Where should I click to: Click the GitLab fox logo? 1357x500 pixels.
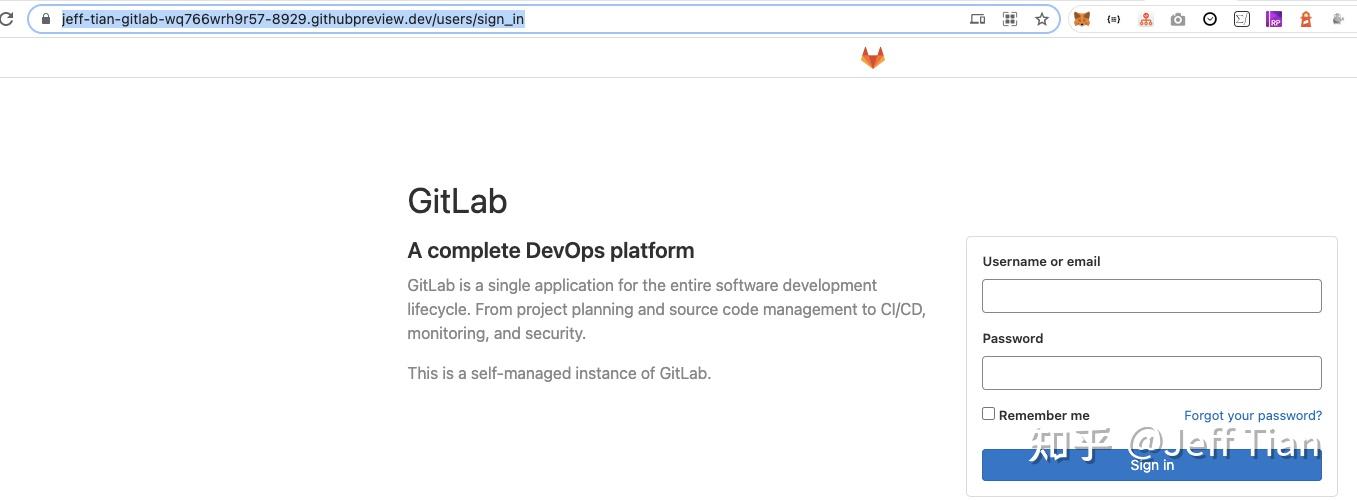pyautogui.click(x=873, y=58)
